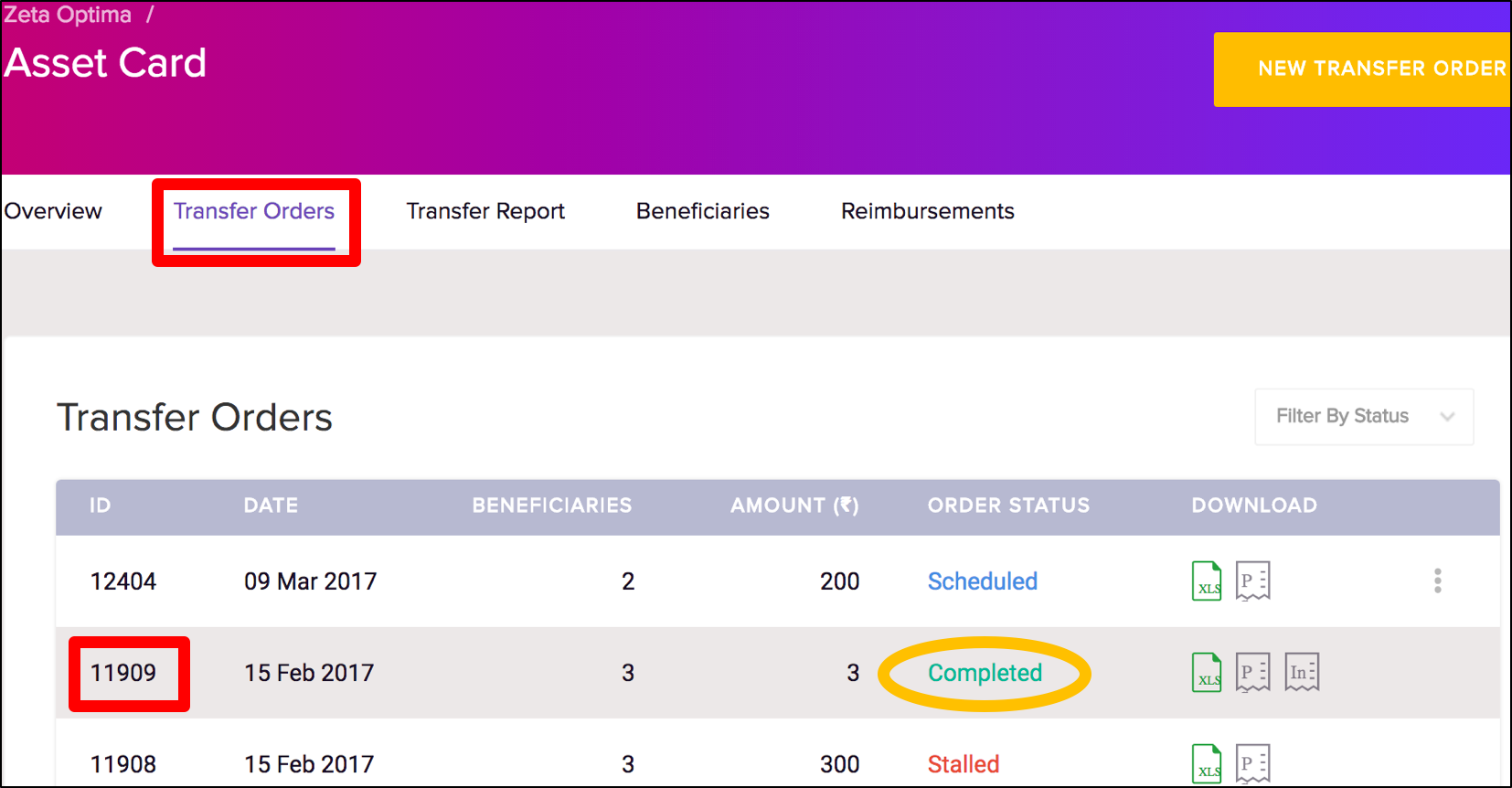Select the Transfer Orders tab
This screenshot has width=1512, height=788.
pos(254,211)
